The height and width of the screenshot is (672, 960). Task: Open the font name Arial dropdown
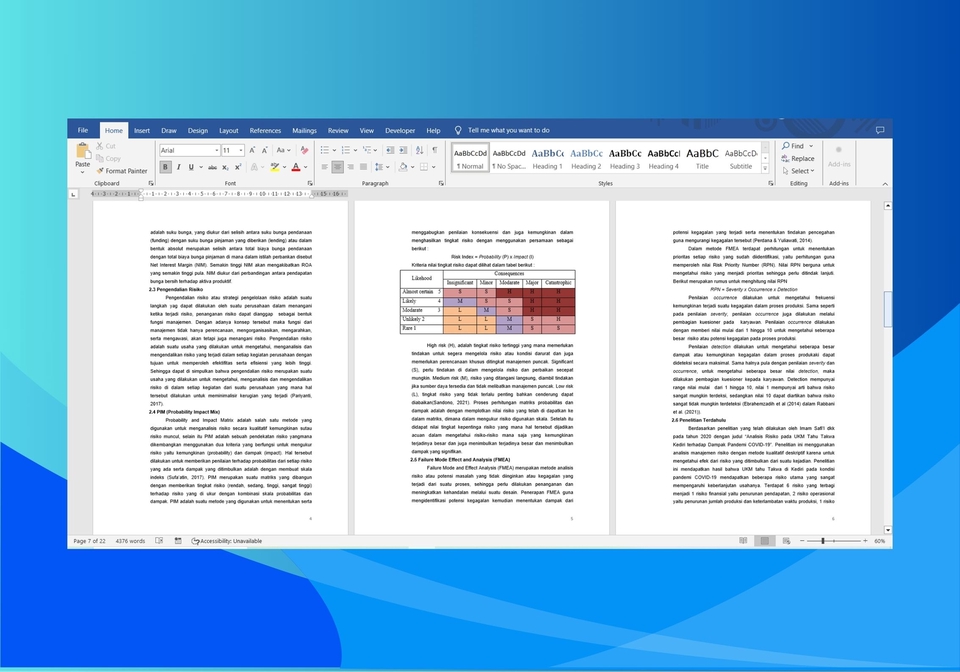coord(217,151)
